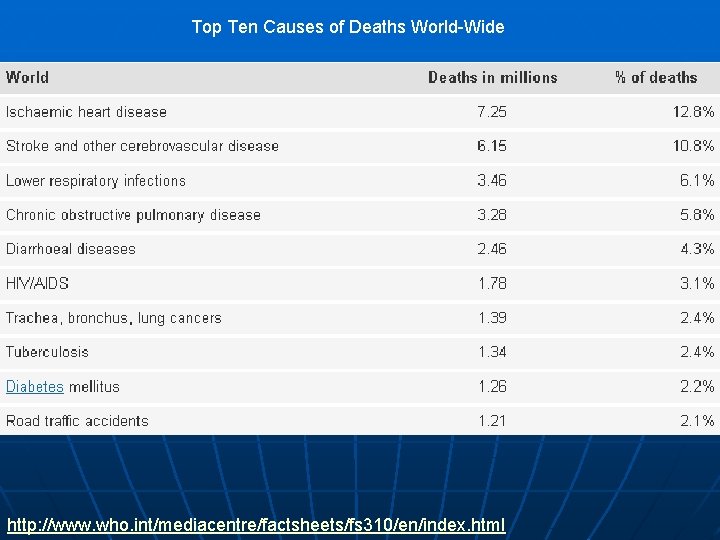
Task: Click 'Stroke and other cerebrovascular disease'
Action: [142, 146]
